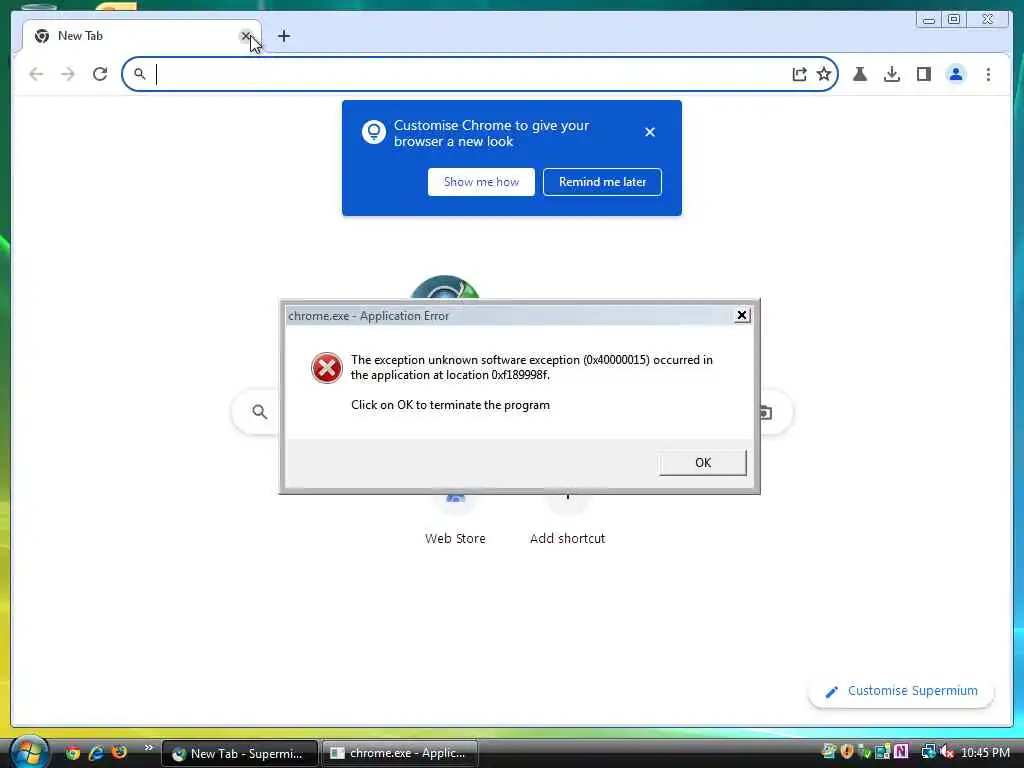Click the red error icon in dialog
Screen dimensions: 1024x768
coord(327,368)
